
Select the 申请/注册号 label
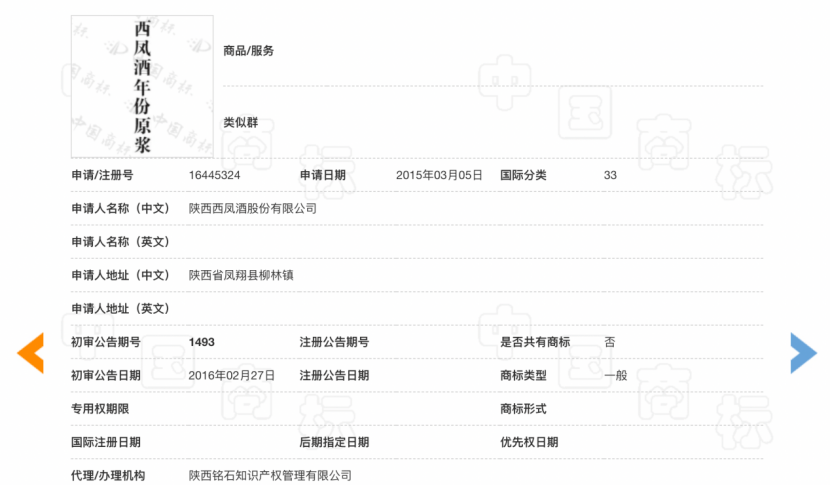(x=102, y=175)
